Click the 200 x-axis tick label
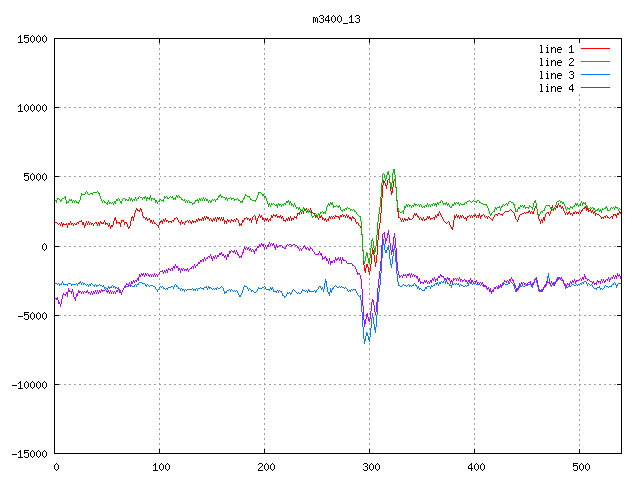Viewport: 640px width, 480px height. pos(265,467)
